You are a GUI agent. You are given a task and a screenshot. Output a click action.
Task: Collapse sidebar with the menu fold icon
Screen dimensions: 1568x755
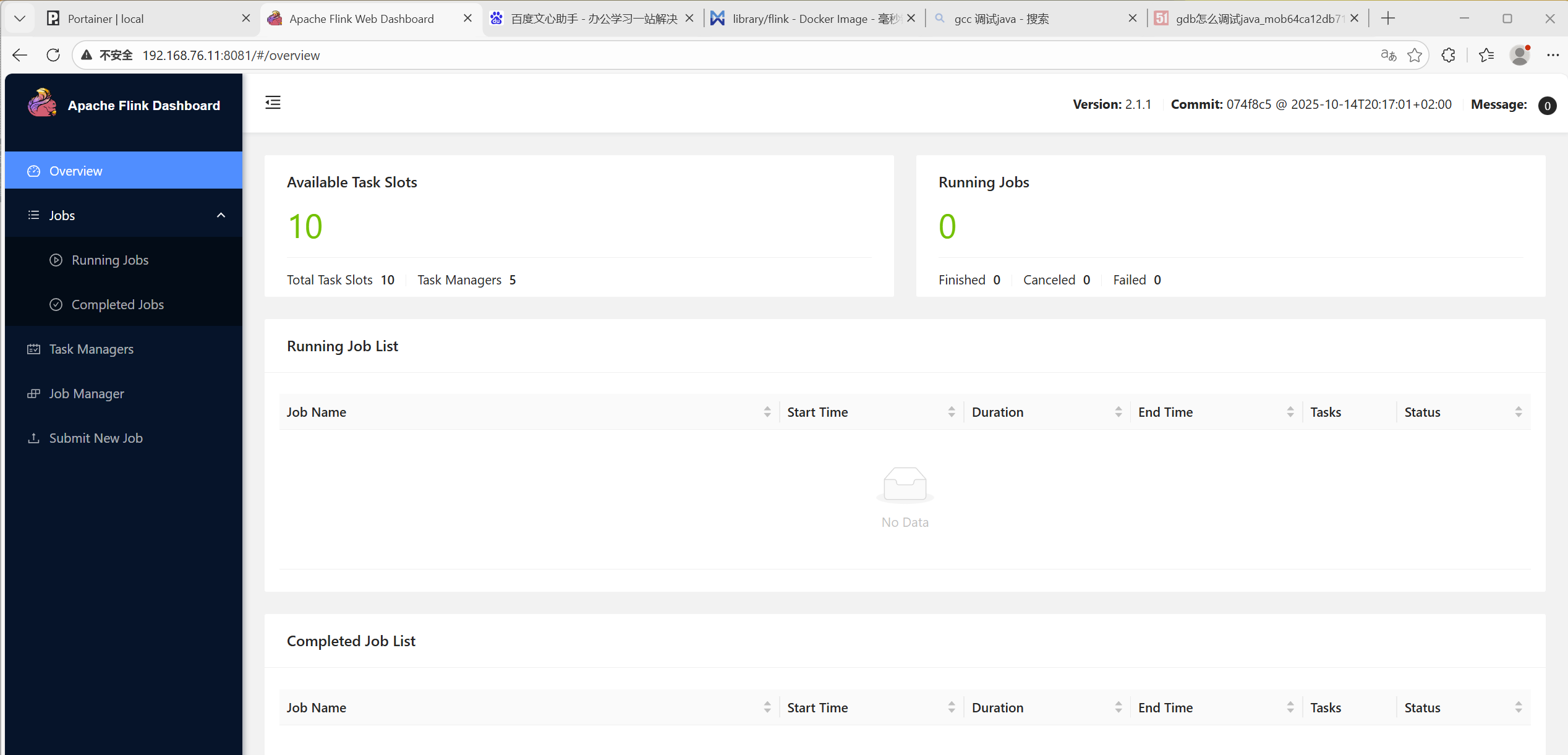273,103
